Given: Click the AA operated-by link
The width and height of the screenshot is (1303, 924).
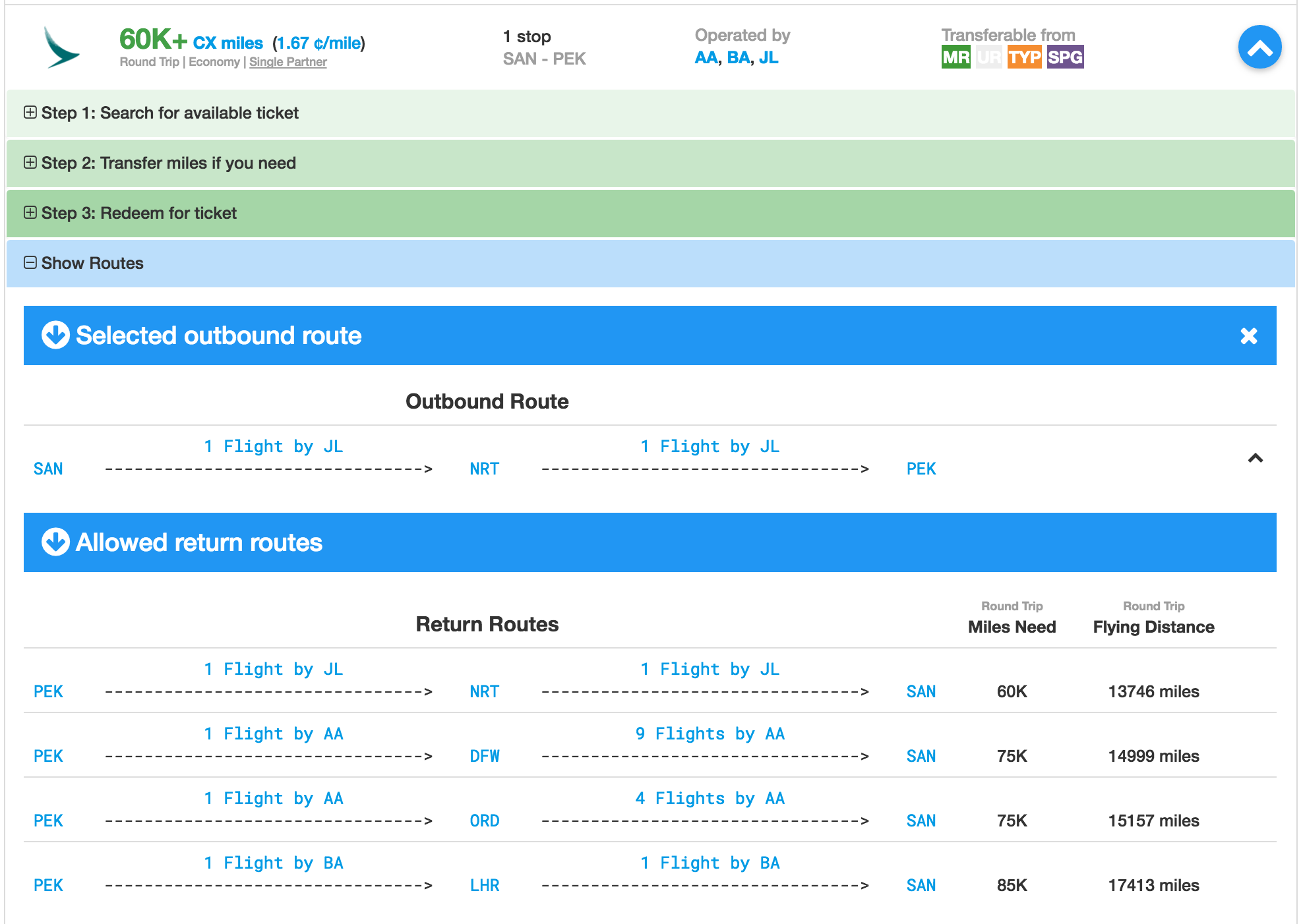Looking at the screenshot, I should (706, 58).
